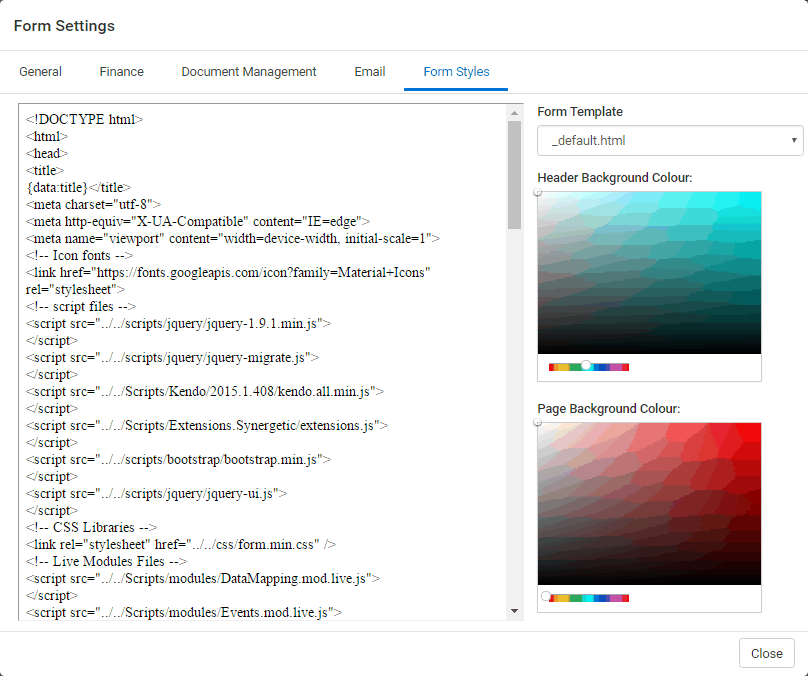Image resolution: width=808 pixels, height=676 pixels.
Task: Open the Form Styles tab
Action: pos(457,72)
